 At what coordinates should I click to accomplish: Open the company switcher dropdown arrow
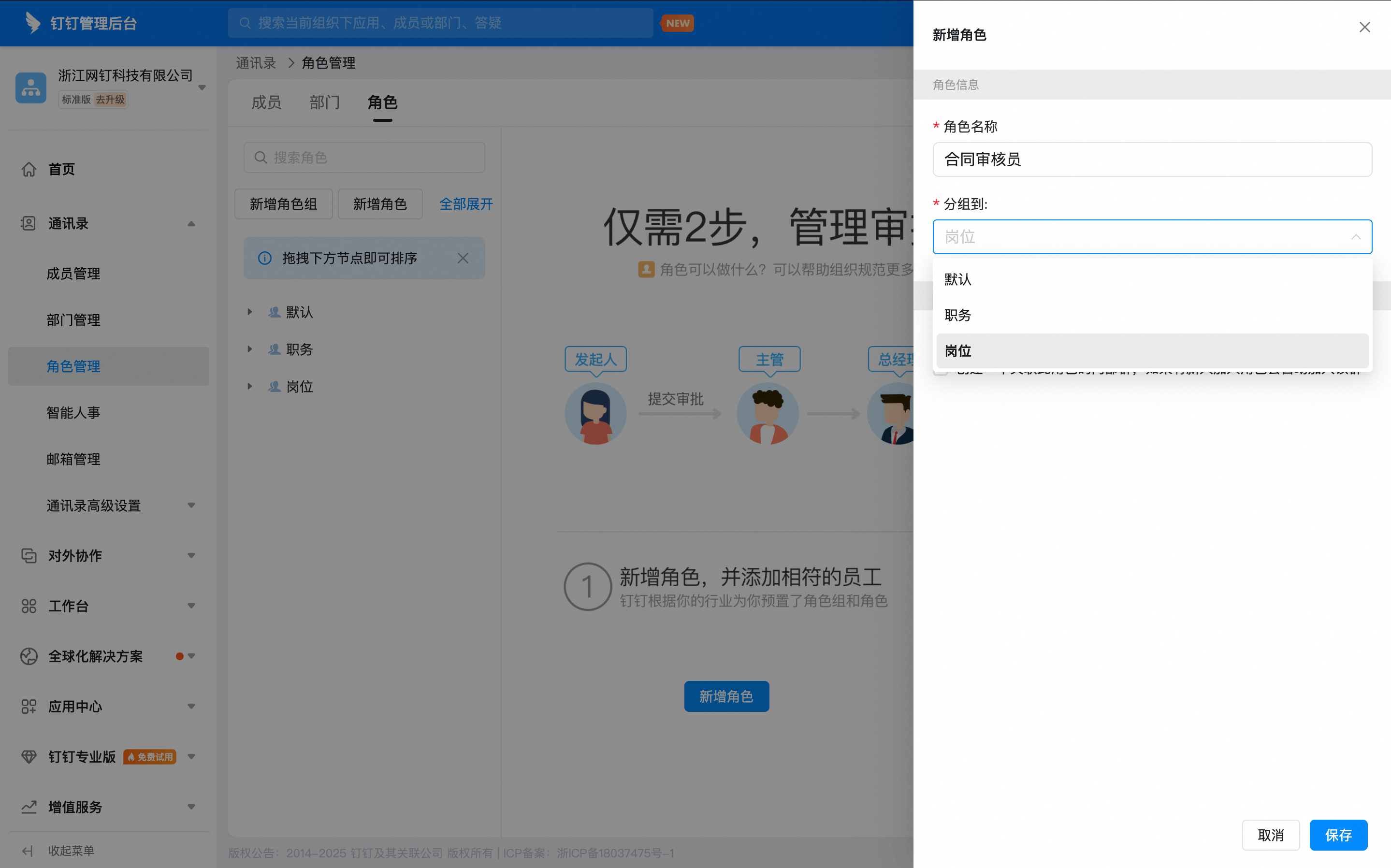tap(202, 88)
